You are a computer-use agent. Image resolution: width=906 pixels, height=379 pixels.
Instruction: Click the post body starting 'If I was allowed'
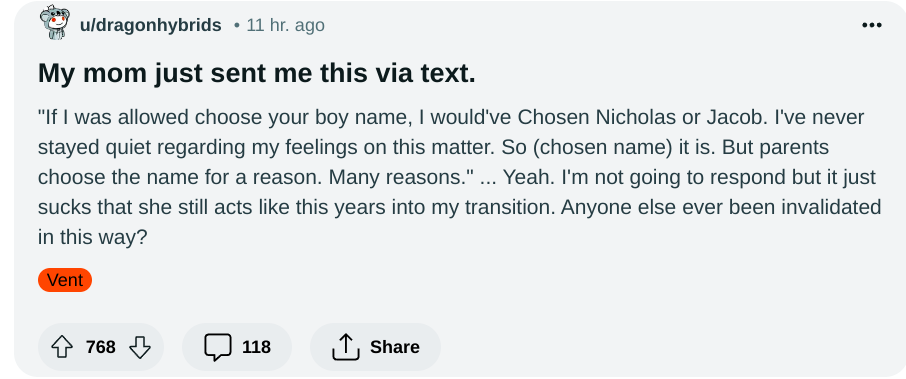tap(459, 177)
